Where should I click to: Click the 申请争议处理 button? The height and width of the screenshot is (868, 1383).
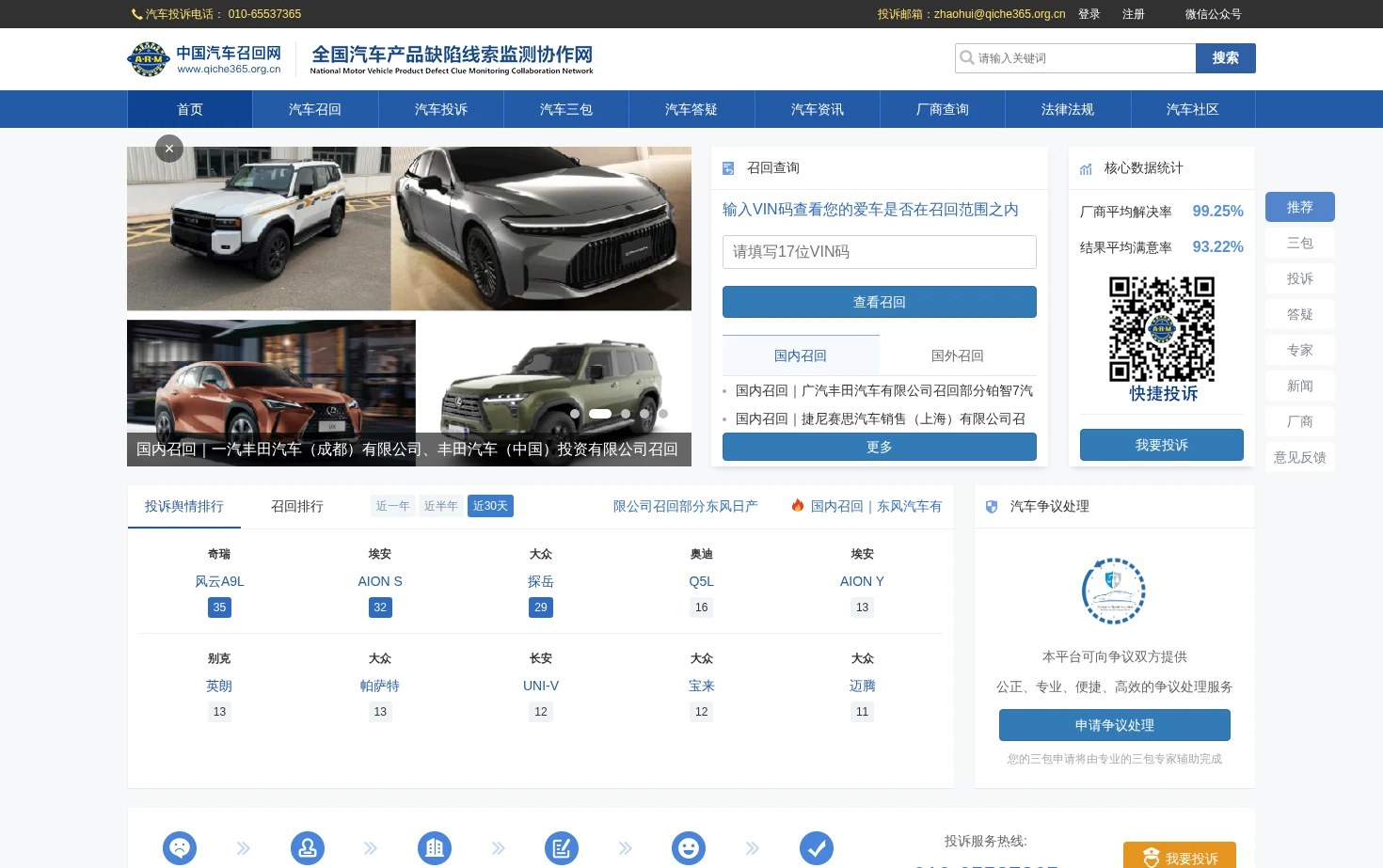pos(1115,725)
